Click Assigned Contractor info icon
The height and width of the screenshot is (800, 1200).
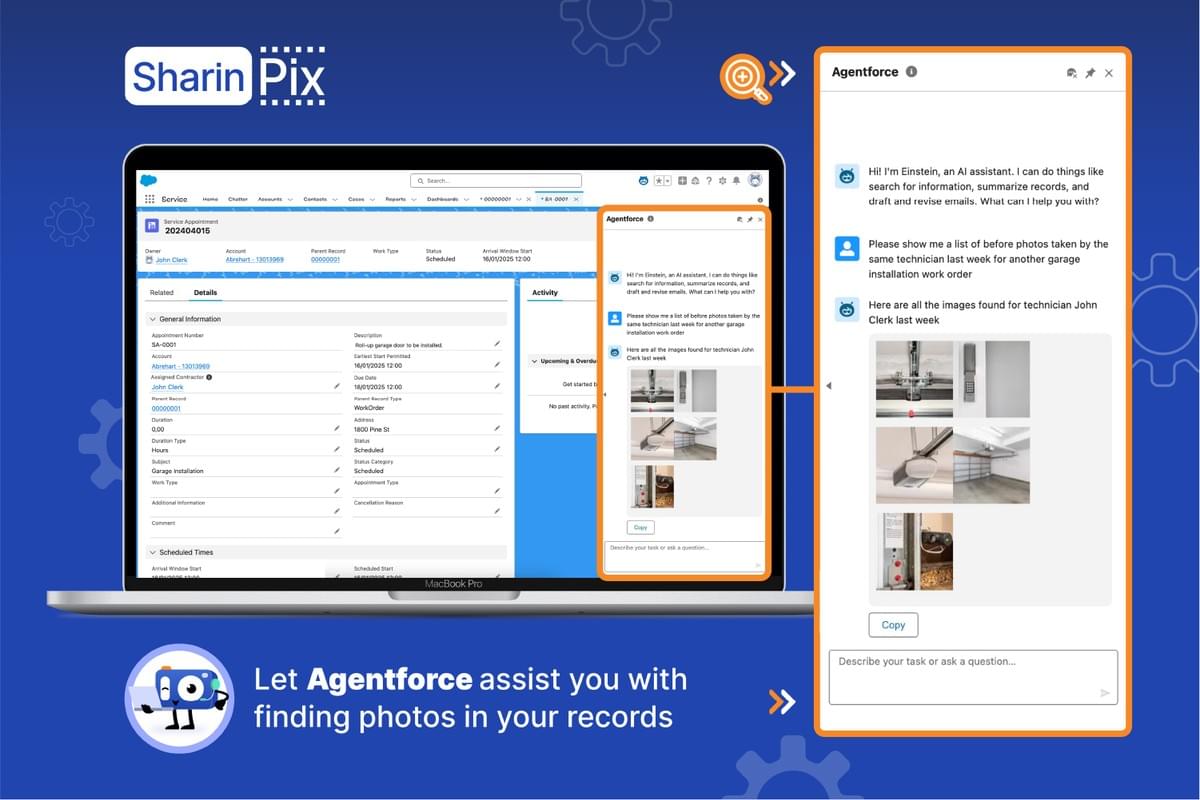coord(209,377)
